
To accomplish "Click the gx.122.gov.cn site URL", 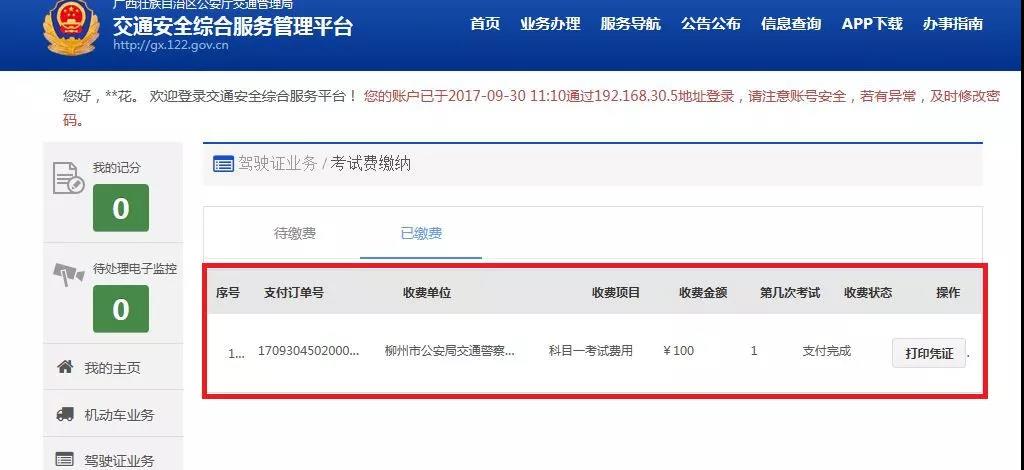I will pyautogui.click(x=170, y=45).
